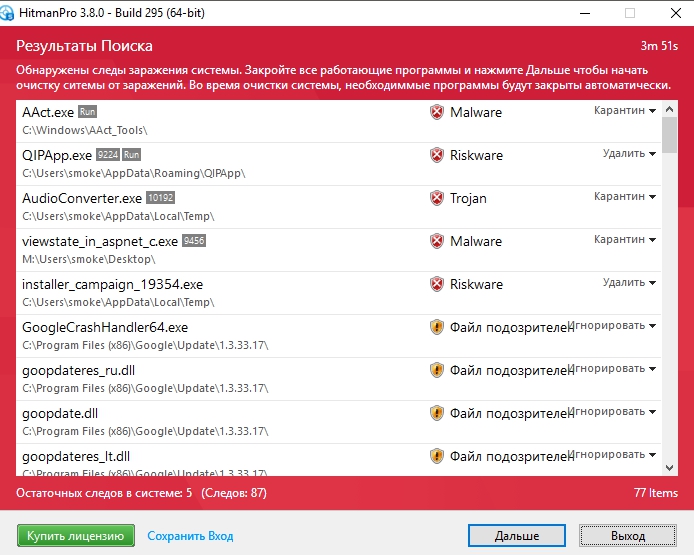The height and width of the screenshot is (555, 694).
Task: Select the QIPApp.exe file name
Action: [57, 155]
